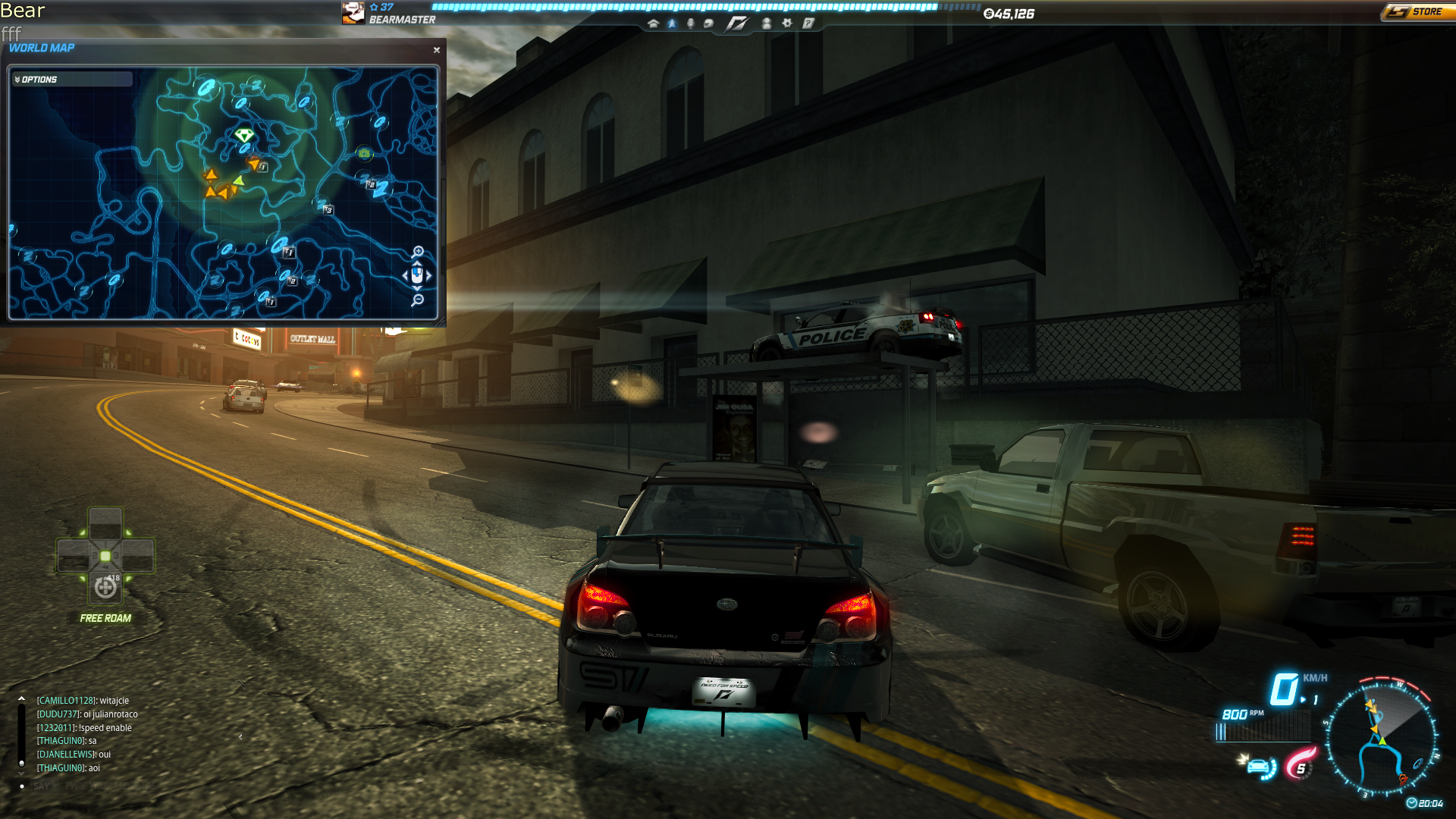Click DUDU737 name in chat
This screenshot has height=819, width=1456.
click(58, 714)
